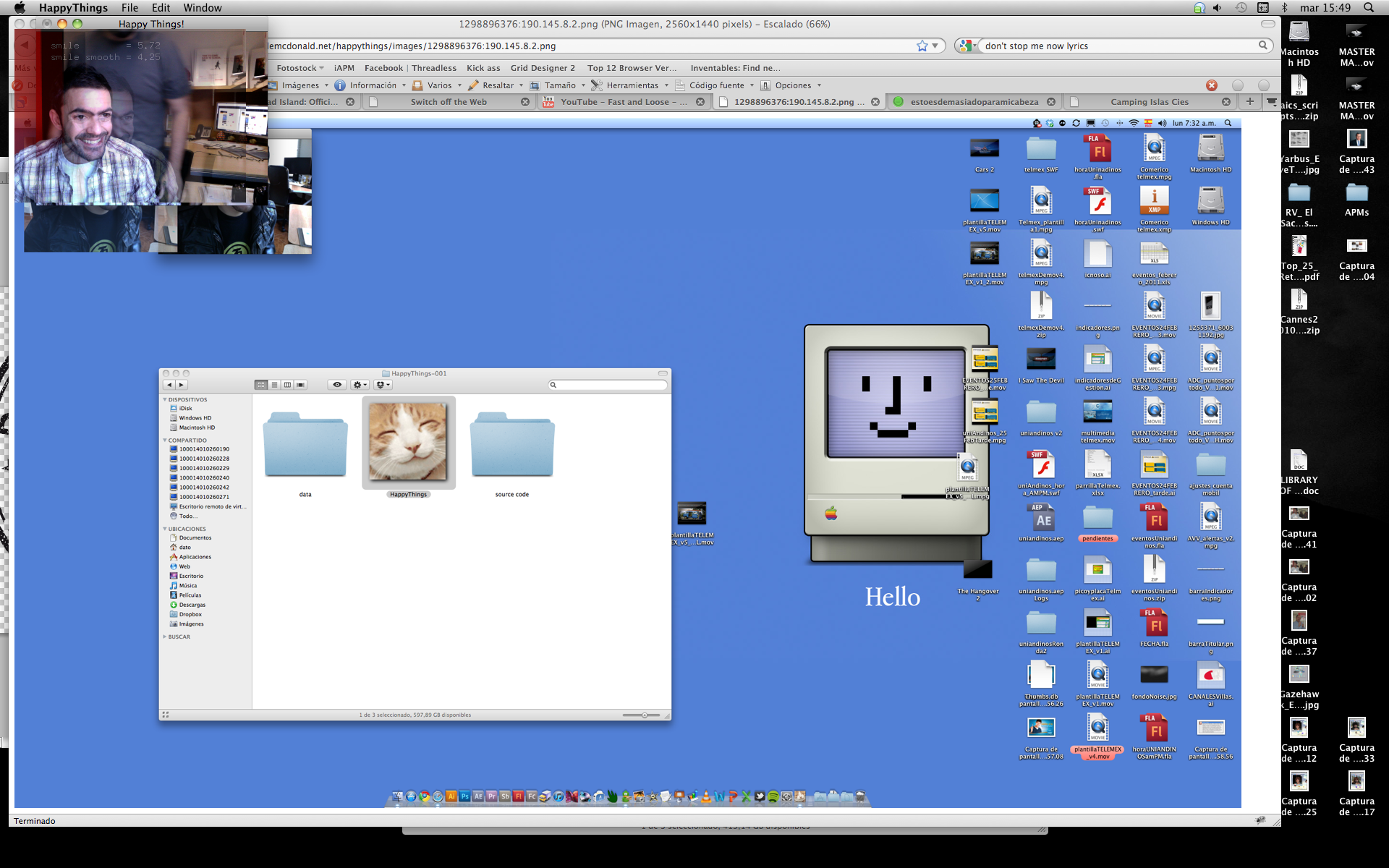Image resolution: width=1389 pixels, height=868 pixels.
Task: Click magnifier icon in the search box
Action: click(1262, 46)
